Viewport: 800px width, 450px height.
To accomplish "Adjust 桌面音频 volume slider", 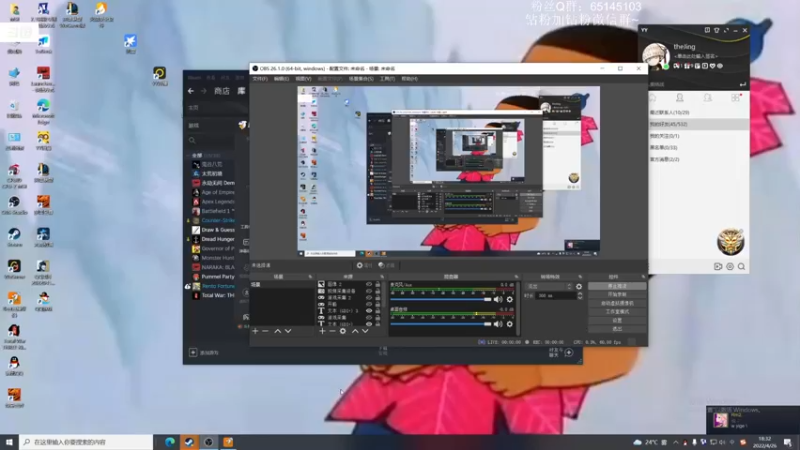I will coord(441,324).
